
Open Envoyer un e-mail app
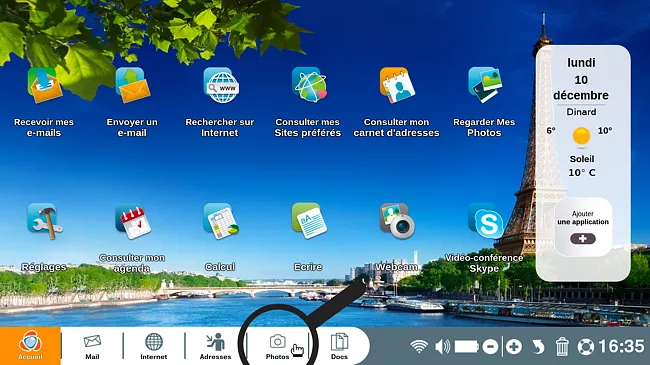point(133,85)
